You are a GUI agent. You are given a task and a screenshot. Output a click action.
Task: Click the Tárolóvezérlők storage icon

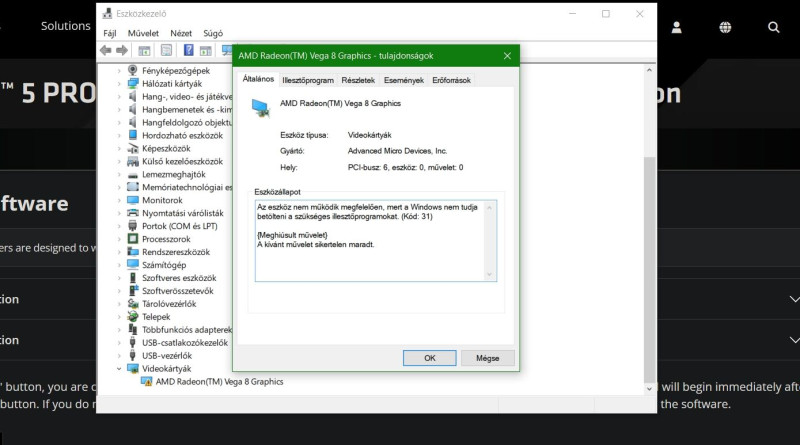[133, 304]
